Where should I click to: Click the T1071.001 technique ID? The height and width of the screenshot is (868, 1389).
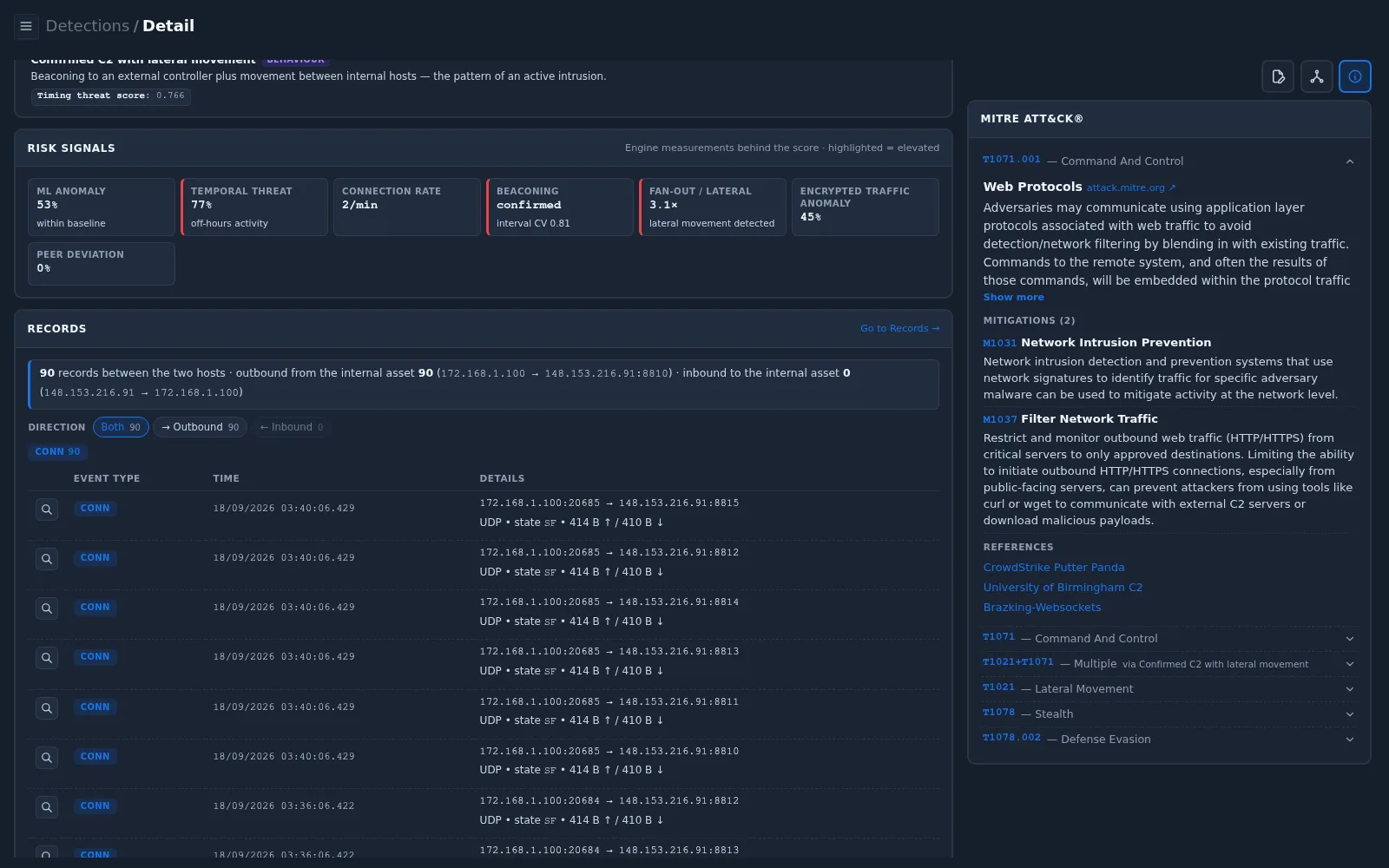click(x=1011, y=160)
